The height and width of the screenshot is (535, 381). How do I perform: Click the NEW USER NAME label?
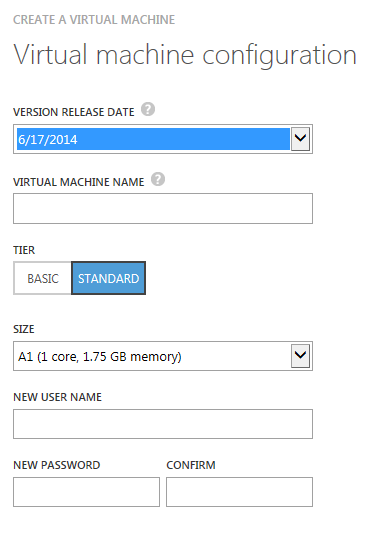coord(58,397)
